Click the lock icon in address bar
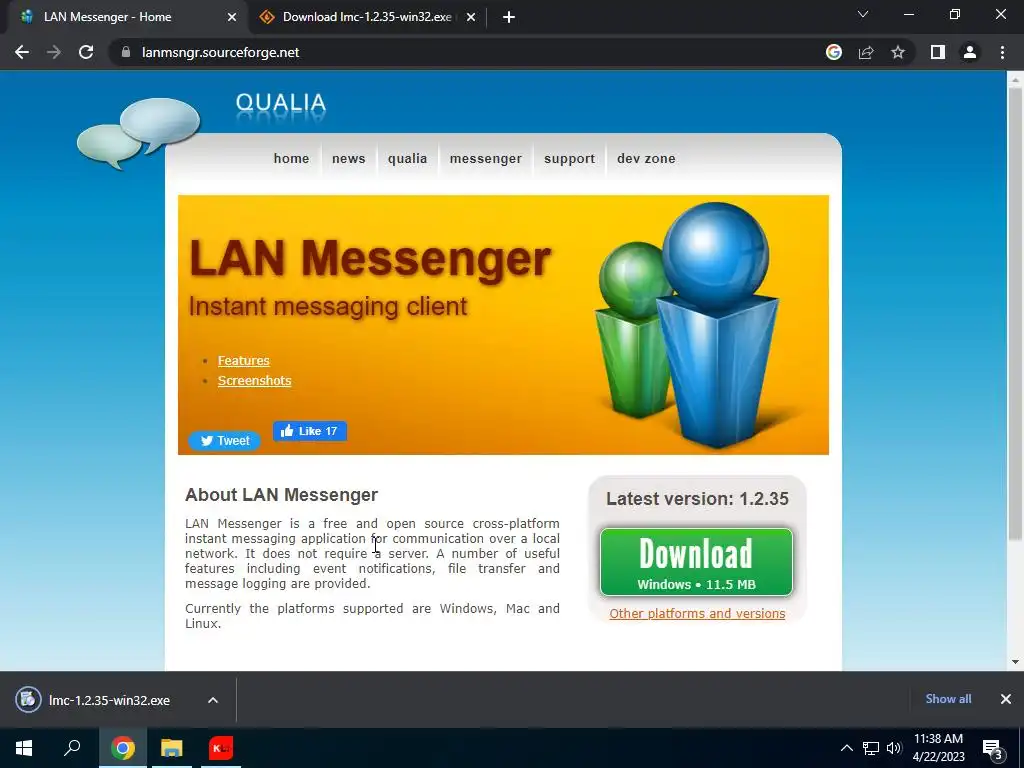This screenshot has height=768, width=1024. 126,52
